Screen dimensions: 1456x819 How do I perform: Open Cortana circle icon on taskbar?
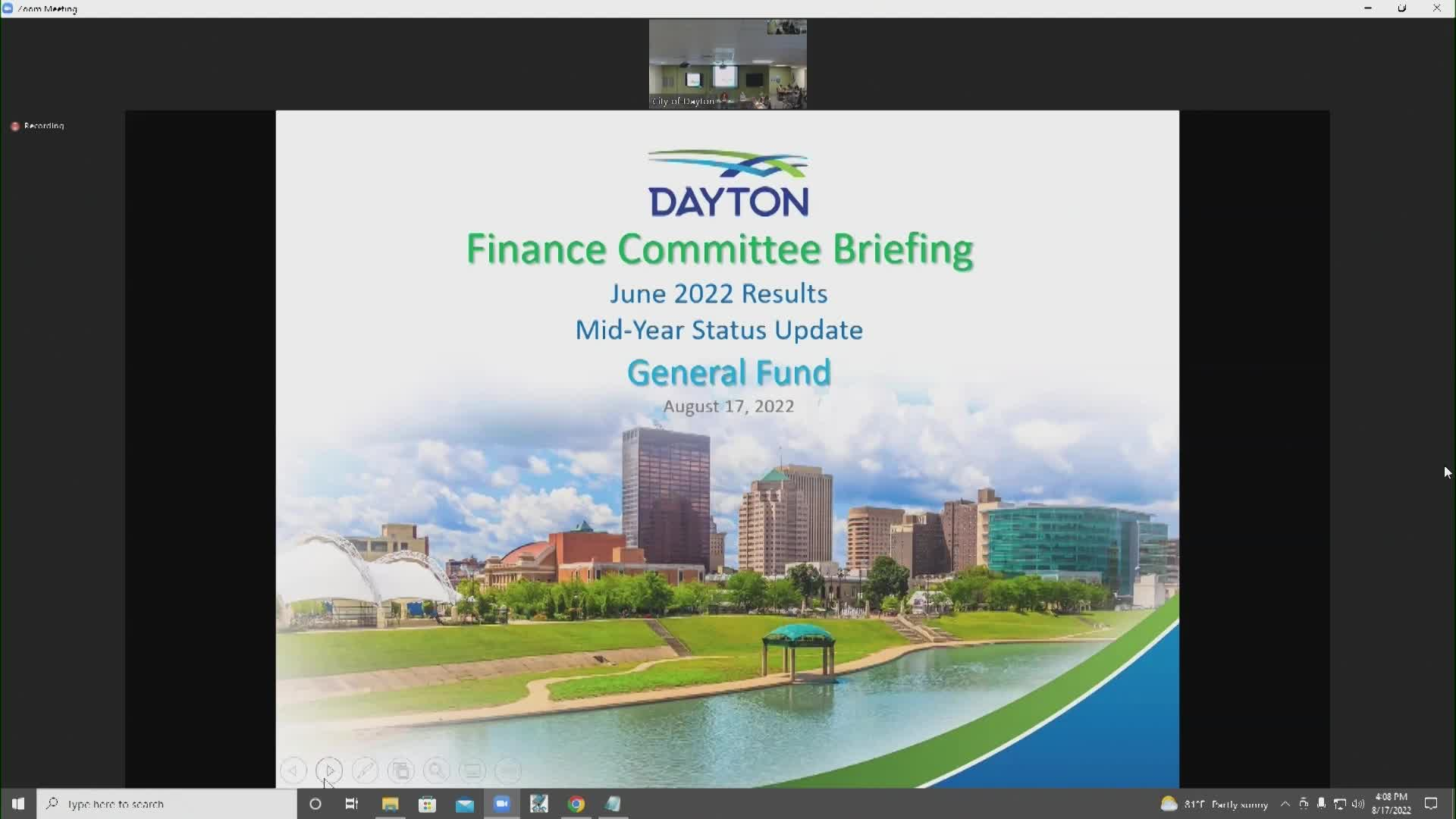(315, 804)
